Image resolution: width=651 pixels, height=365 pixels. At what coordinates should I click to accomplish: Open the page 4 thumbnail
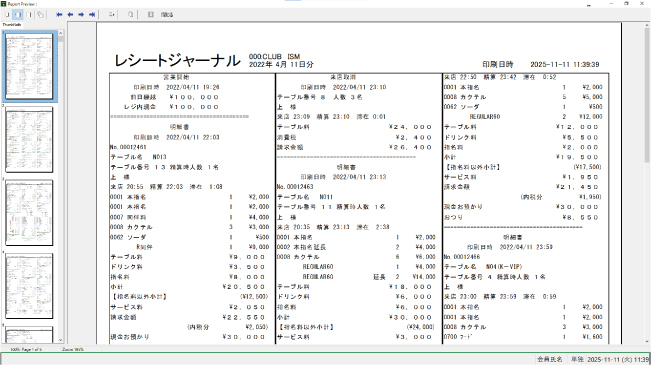(x=29, y=286)
